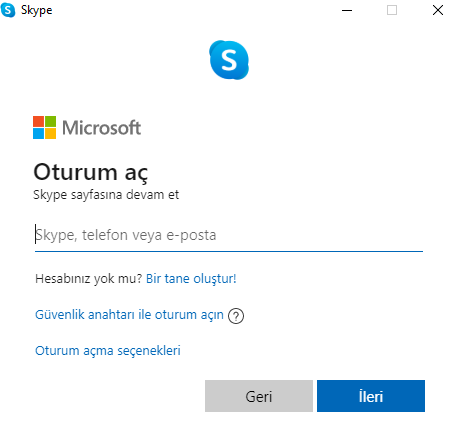
Task: Click the 'Skype' window title text
Action: click(37, 10)
